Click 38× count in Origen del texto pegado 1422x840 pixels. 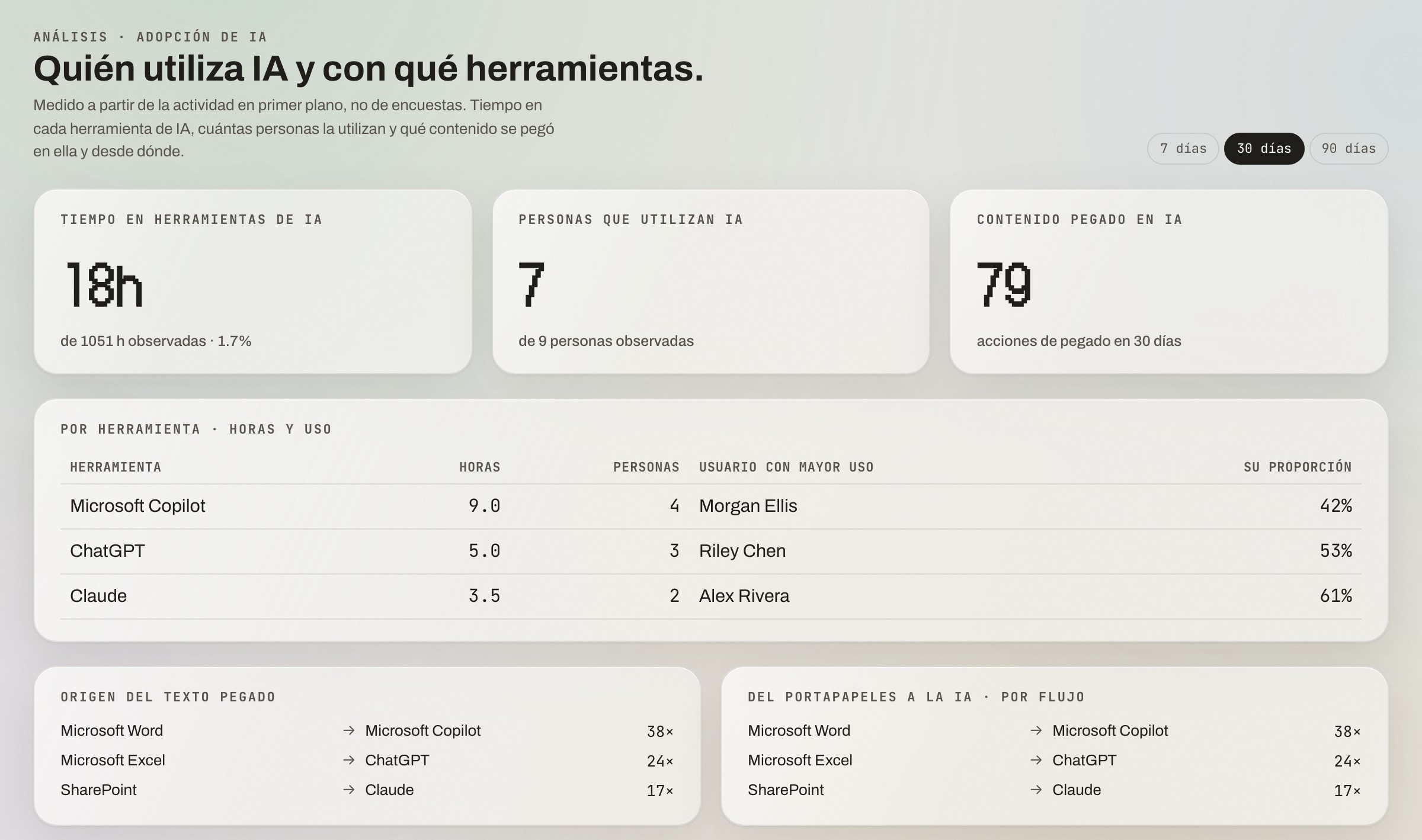[x=660, y=732]
